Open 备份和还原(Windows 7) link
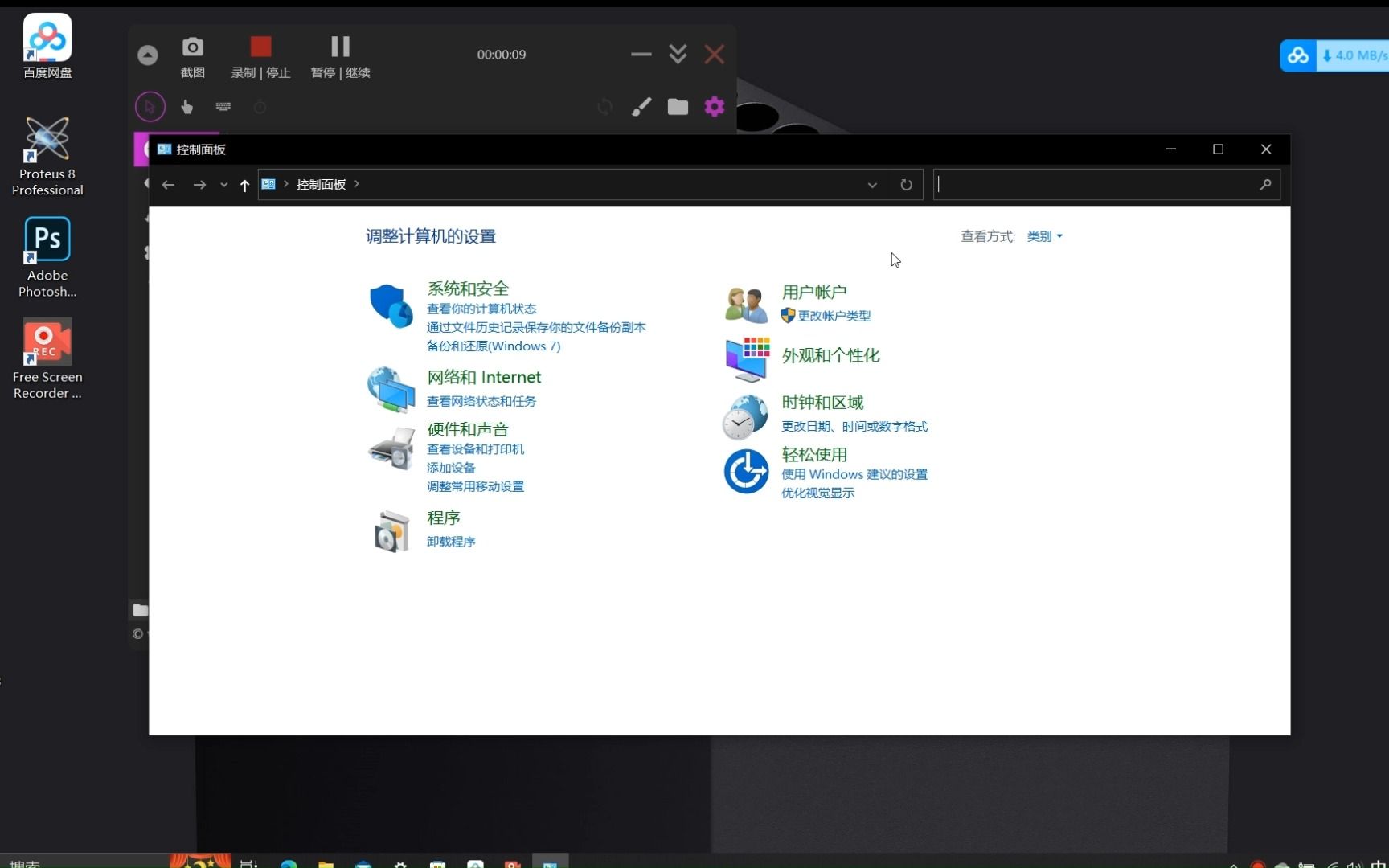Viewport: 1389px width, 868px height. click(493, 346)
